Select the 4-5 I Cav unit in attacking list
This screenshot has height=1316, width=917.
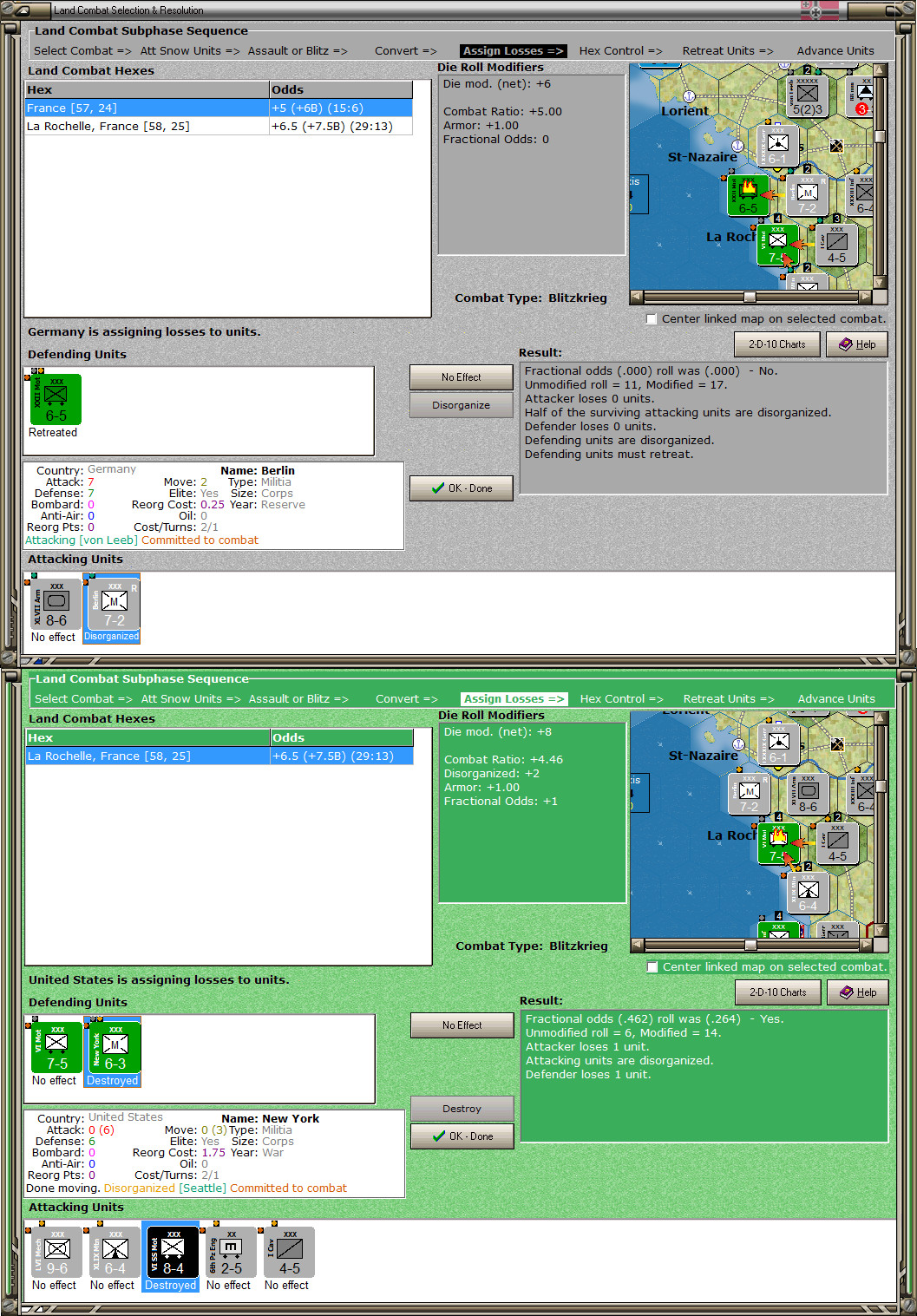[289, 1252]
